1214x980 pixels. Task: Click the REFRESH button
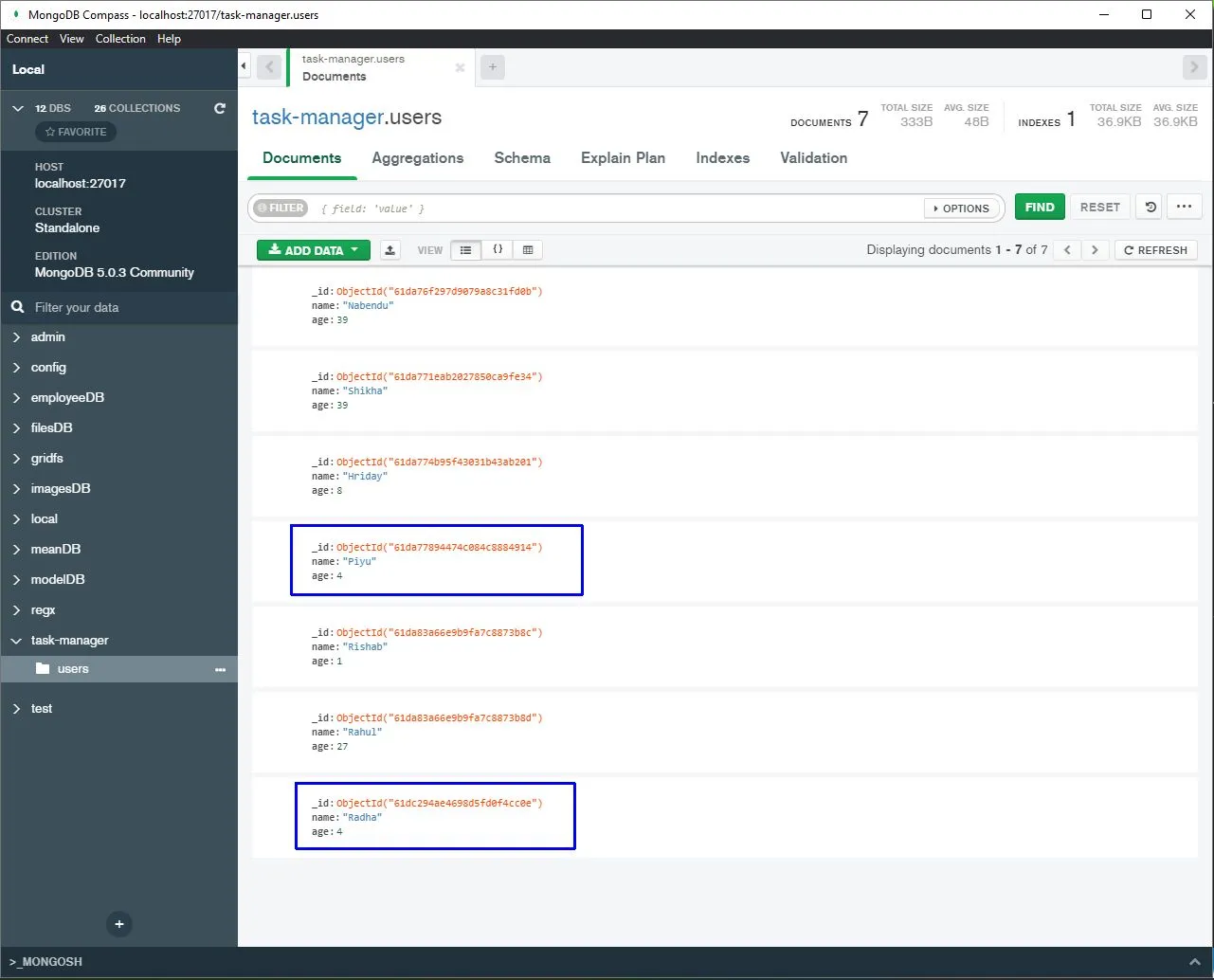pos(1156,250)
